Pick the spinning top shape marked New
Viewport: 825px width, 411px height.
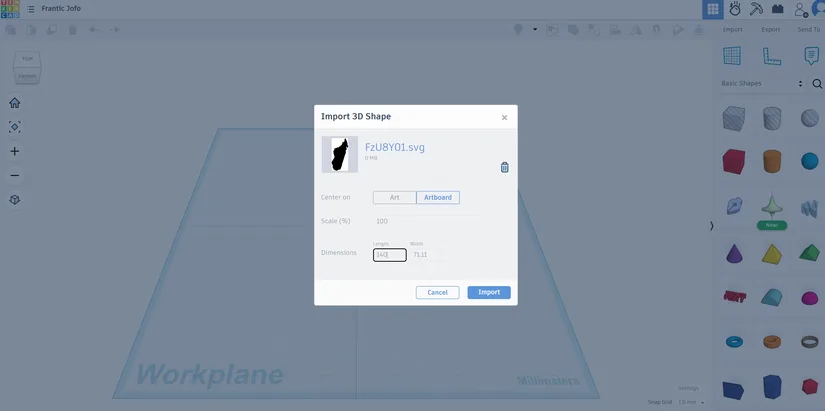point(772,208)
